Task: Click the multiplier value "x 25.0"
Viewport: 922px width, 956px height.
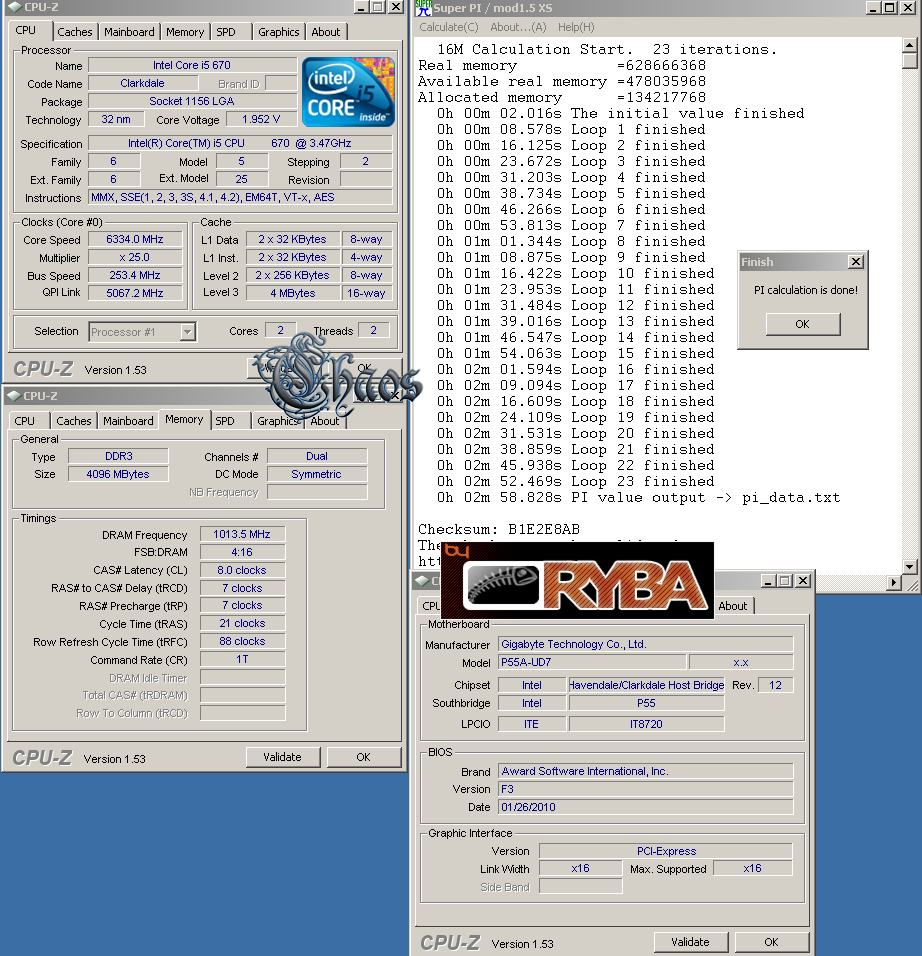Action: [135, 257]
